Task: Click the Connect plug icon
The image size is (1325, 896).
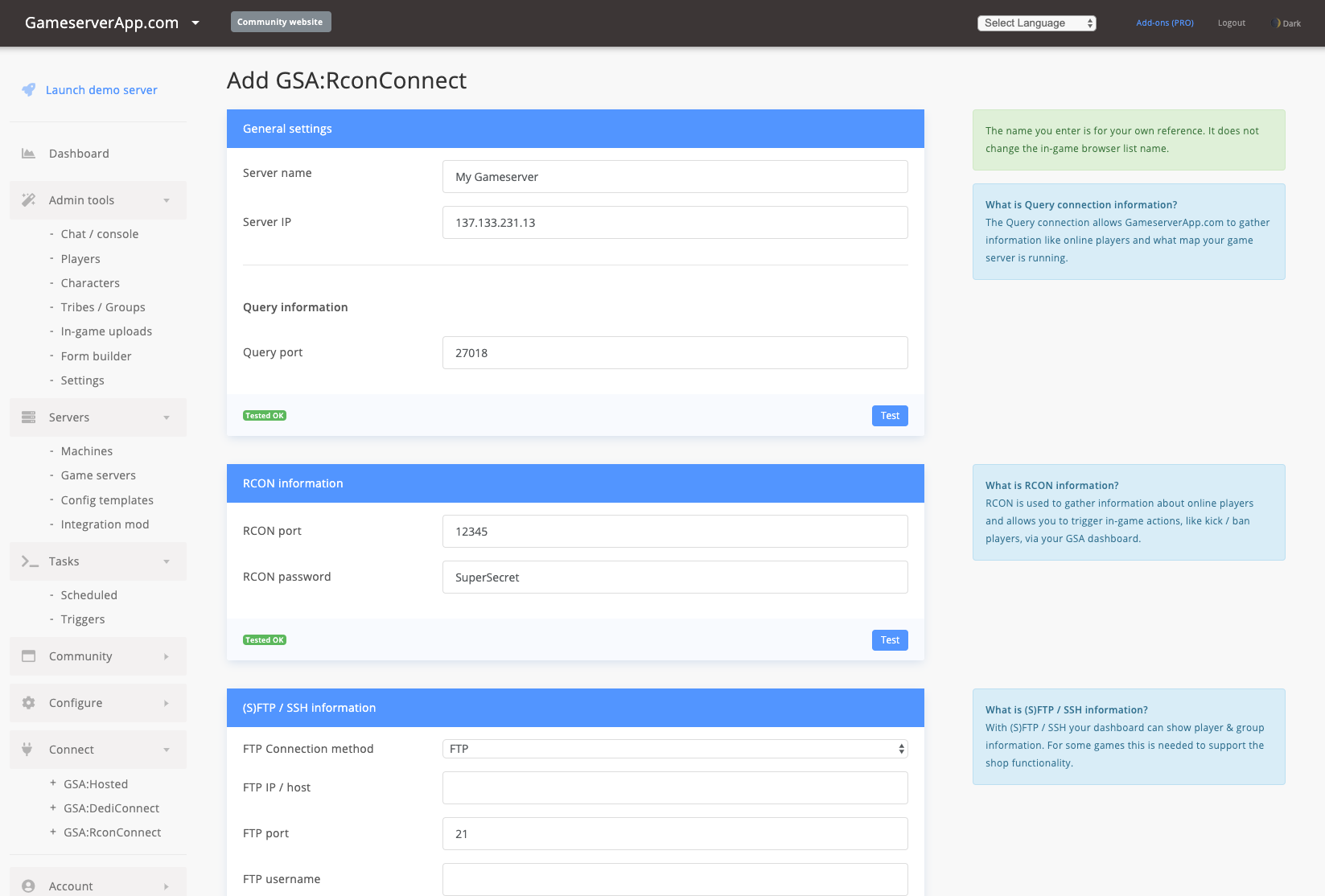Action: [x=27, y=750]
